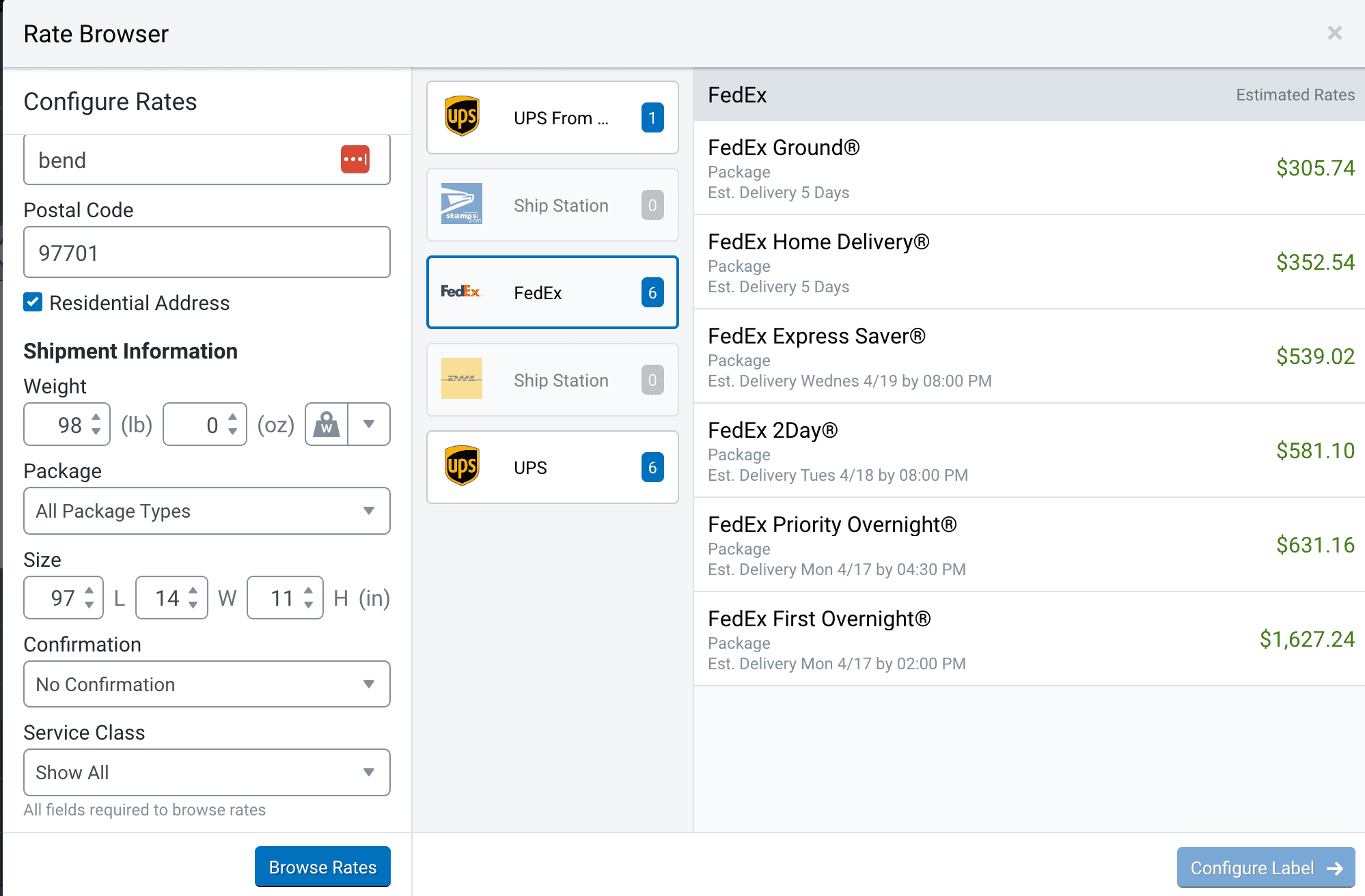
Task: Select the DHL Ship Station carrier tab
Action: (553, 380)
